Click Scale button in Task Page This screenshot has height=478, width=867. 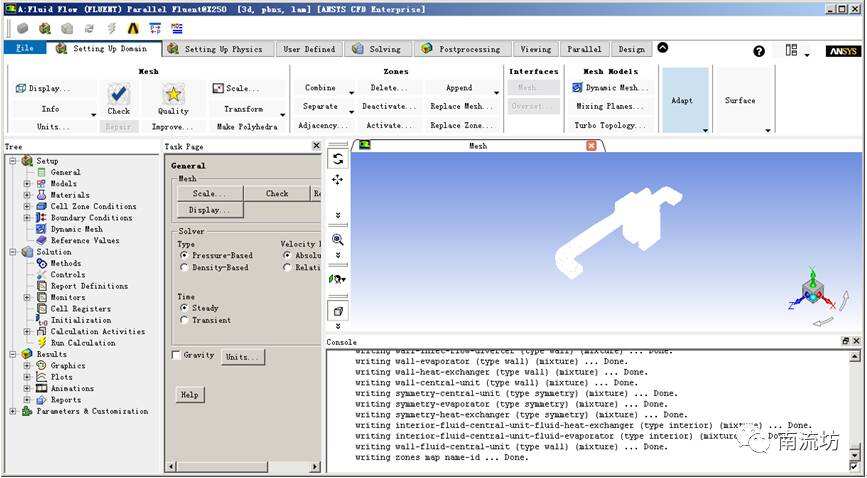210,194
